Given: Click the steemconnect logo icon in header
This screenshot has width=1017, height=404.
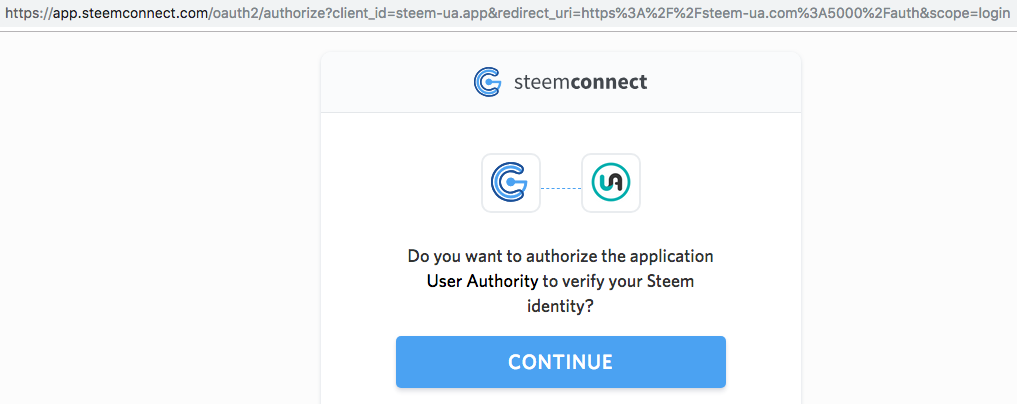Looking at the screenshot, I should click(487, 82).
